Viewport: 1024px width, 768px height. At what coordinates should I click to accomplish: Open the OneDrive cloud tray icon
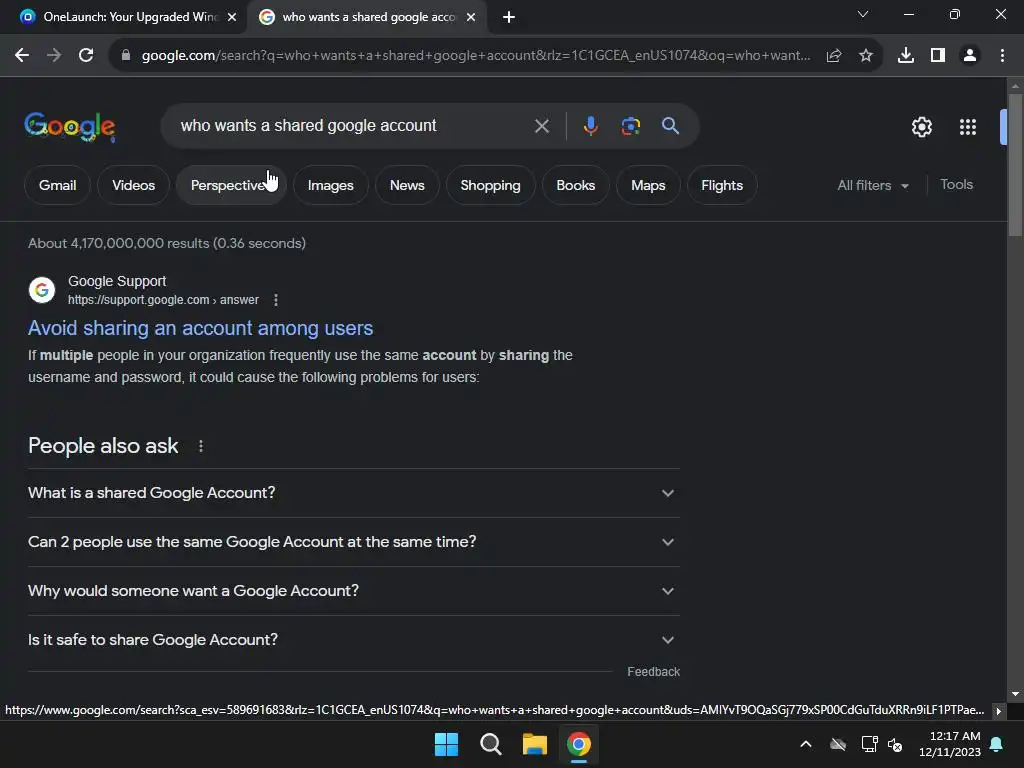838,744
